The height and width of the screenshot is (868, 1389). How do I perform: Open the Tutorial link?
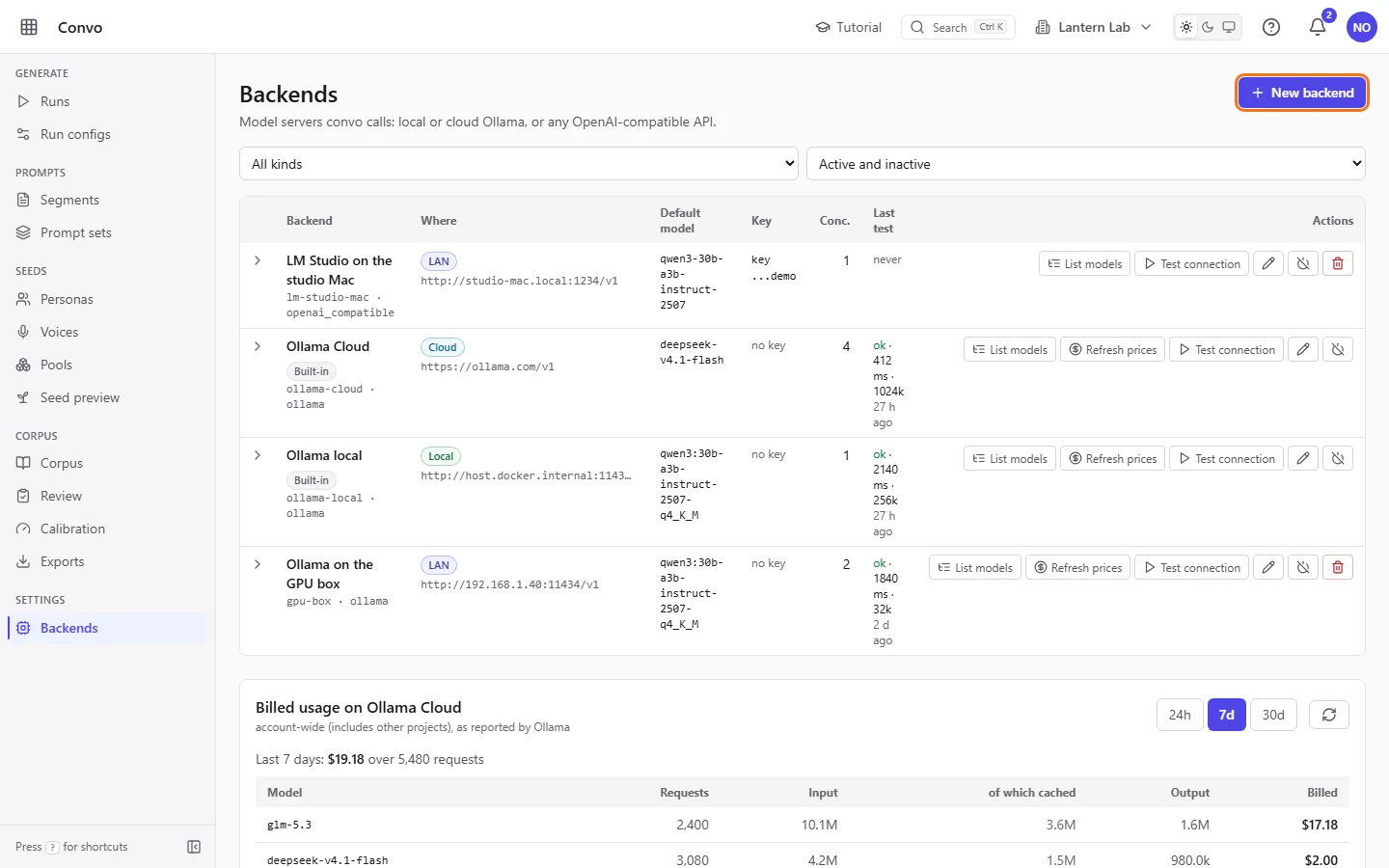coord(849,27)
